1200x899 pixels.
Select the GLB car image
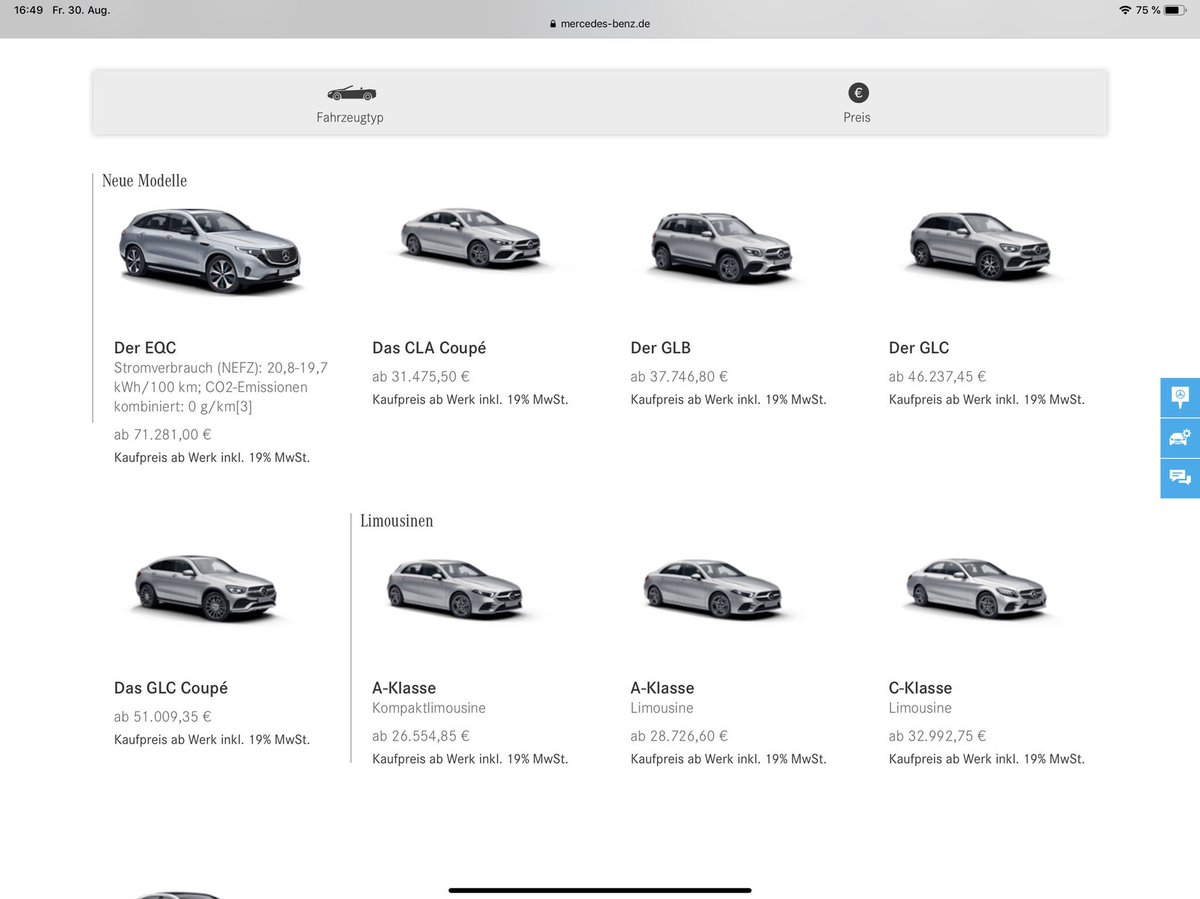point(722,246)
